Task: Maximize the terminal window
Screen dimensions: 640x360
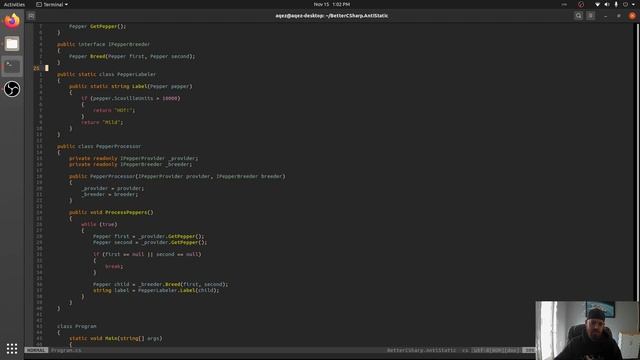Action: 619,16
